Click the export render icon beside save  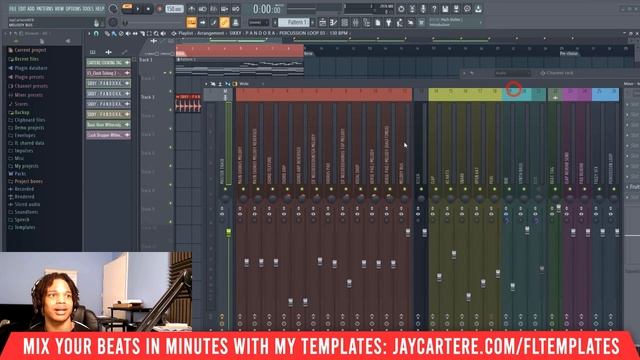(x=456, y=9)
